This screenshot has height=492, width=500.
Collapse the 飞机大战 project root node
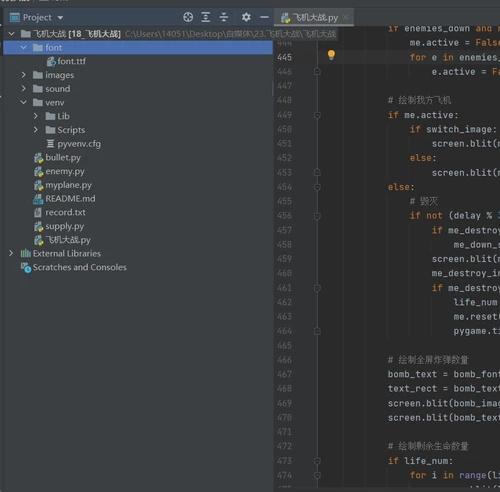coord(12,34)
